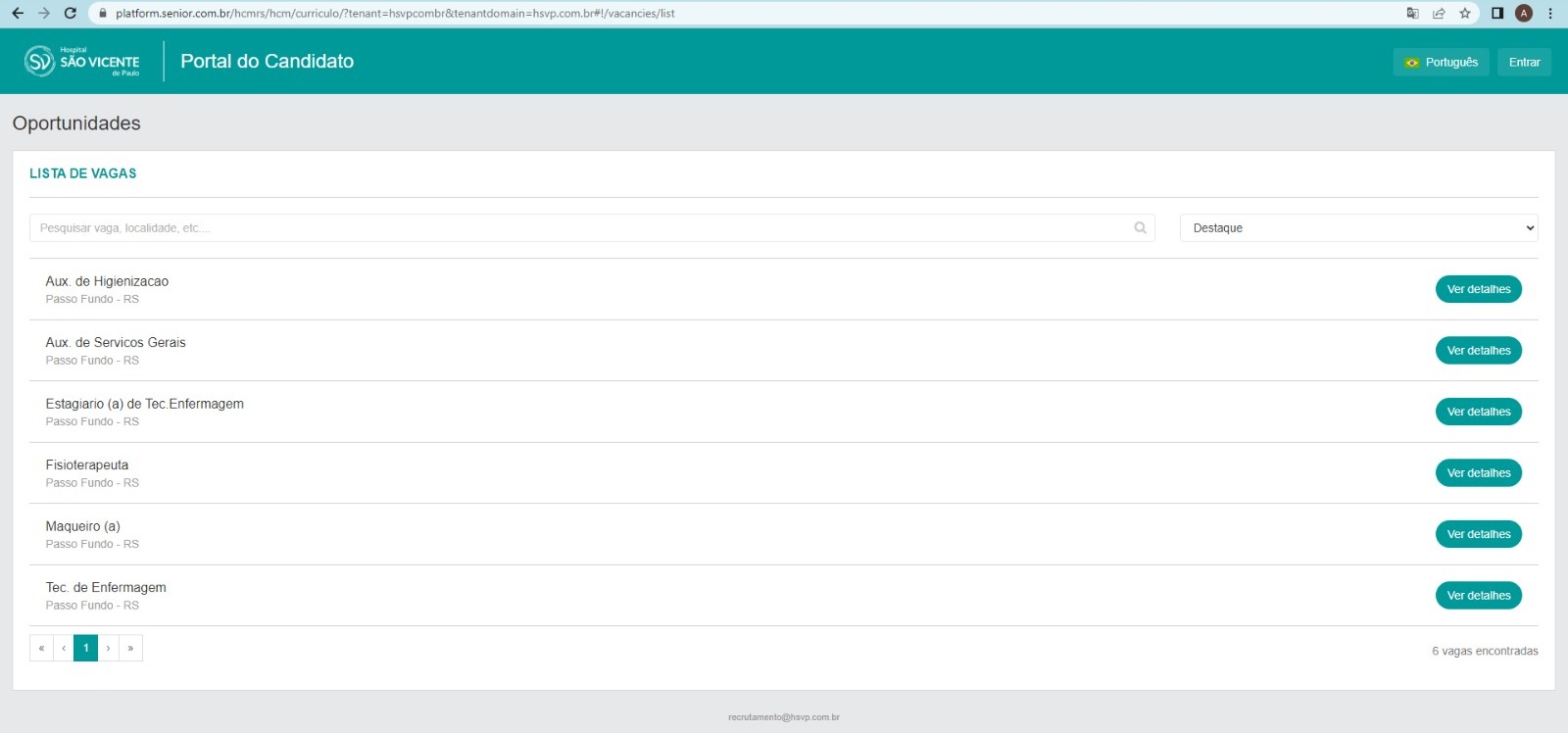Click the LISTA DE VAGAS heading
The width and height of the screenshot is (1568, 733).
pyautogui.click(x=83, y=173)
